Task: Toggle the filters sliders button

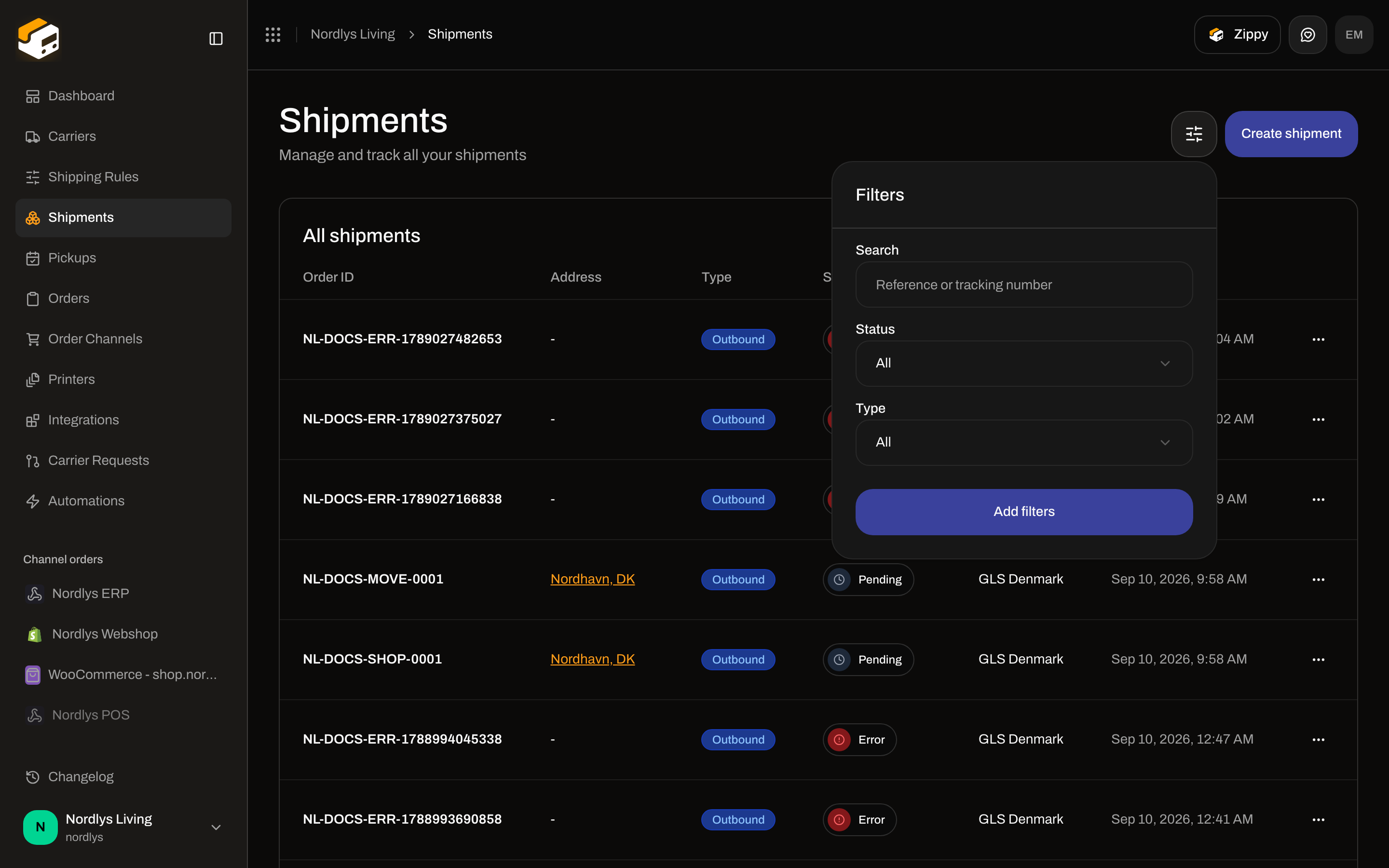Action: point(1194,134)
